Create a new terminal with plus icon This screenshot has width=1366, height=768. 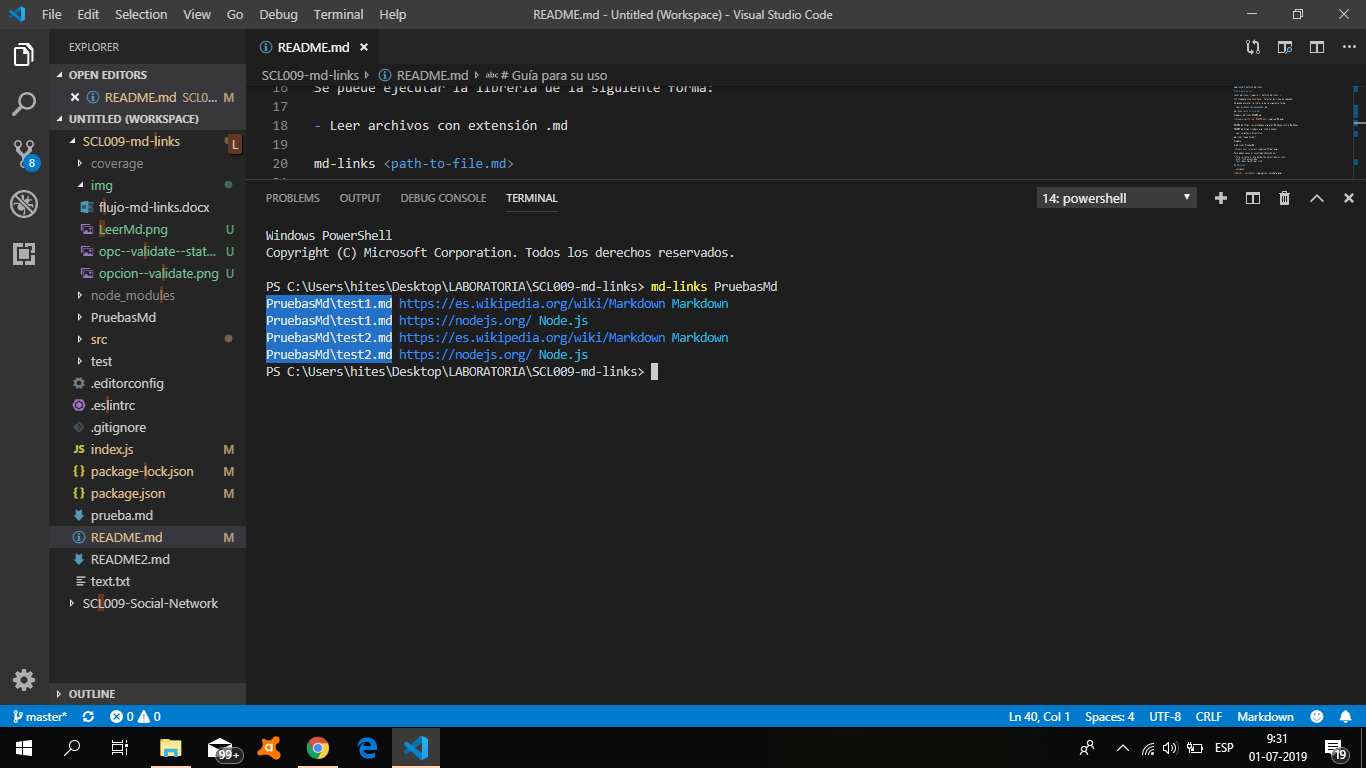(1220, 198)
